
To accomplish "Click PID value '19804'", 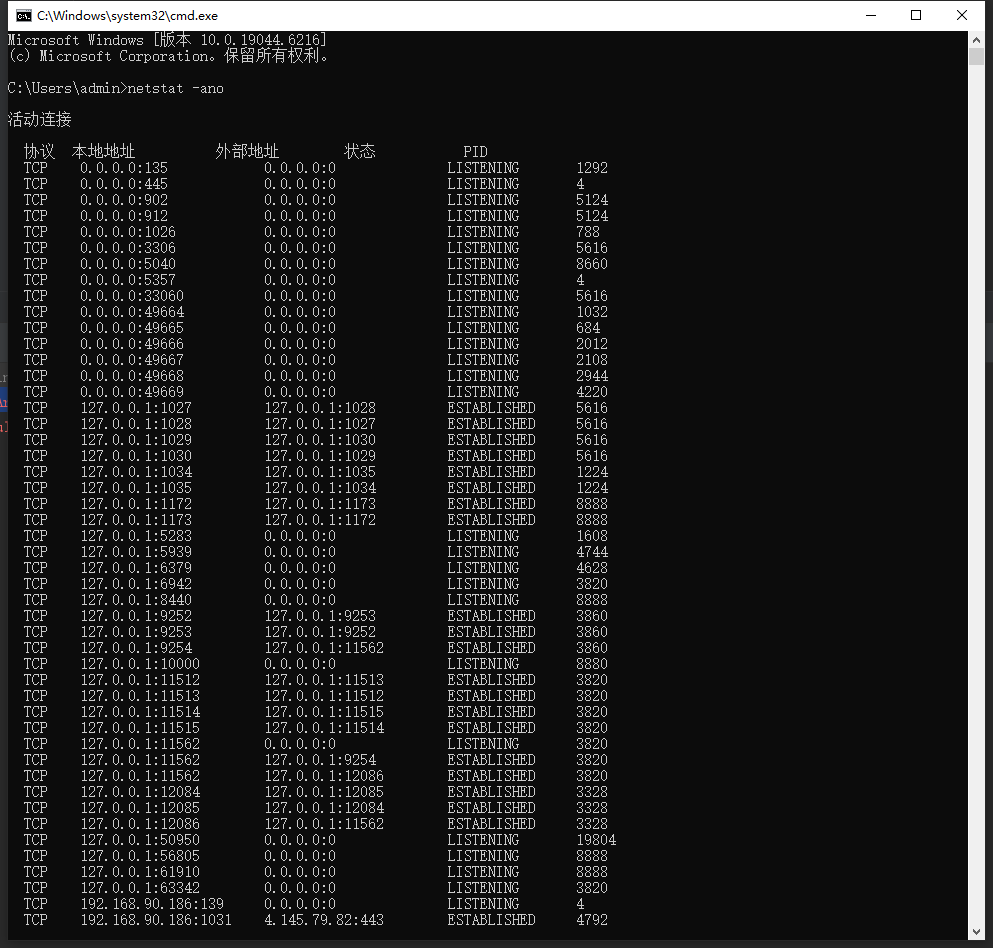I will (595, 840).
